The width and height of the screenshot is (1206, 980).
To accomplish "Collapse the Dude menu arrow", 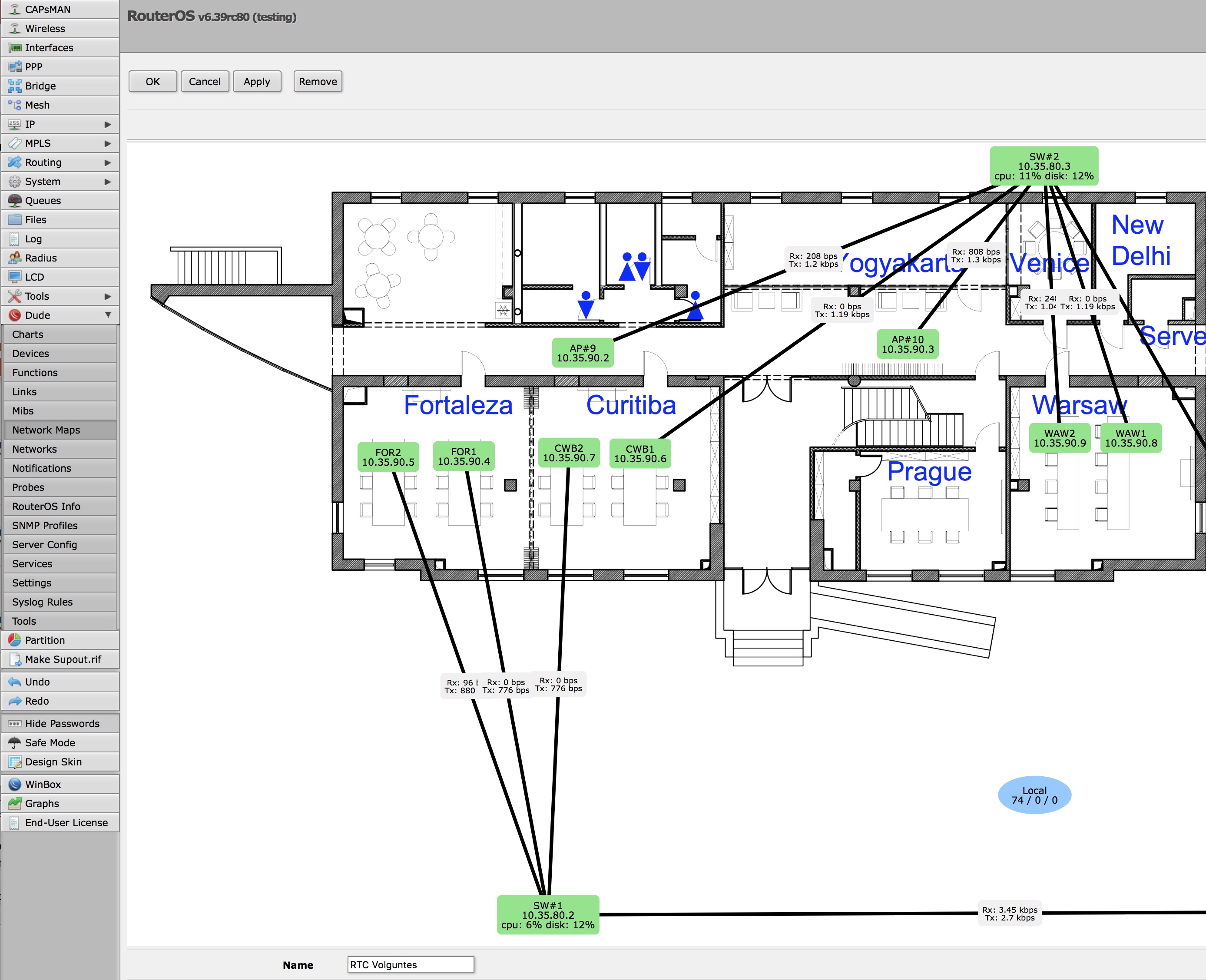I will tap(108, 315).
